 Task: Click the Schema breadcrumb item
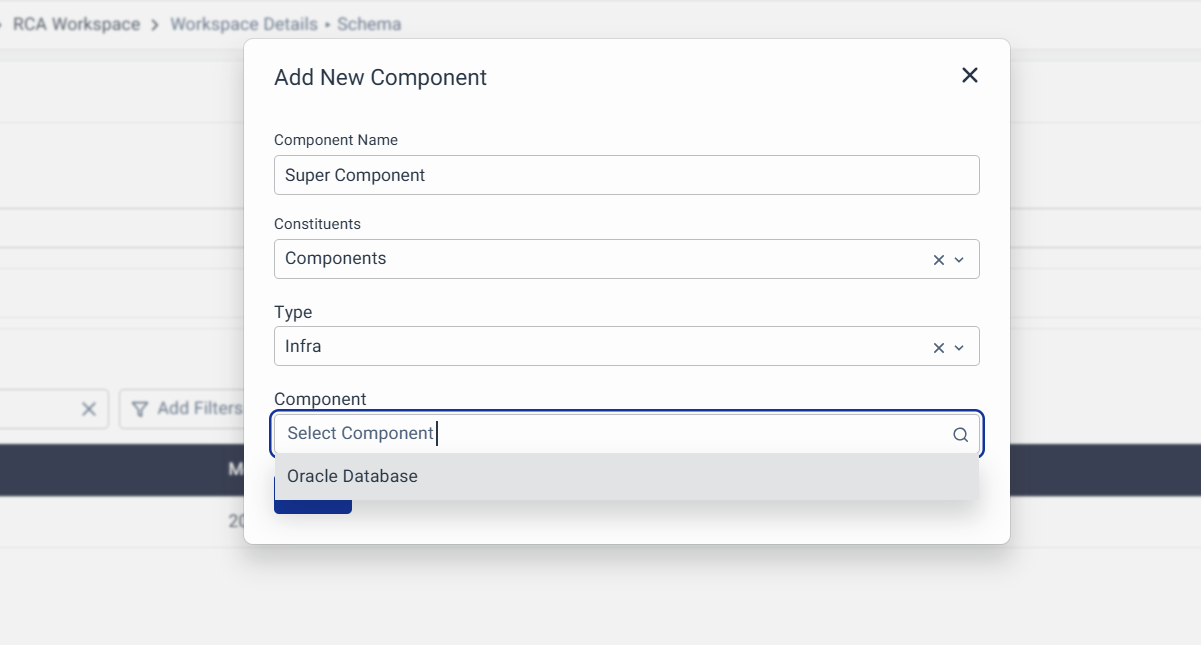[369, 24]
